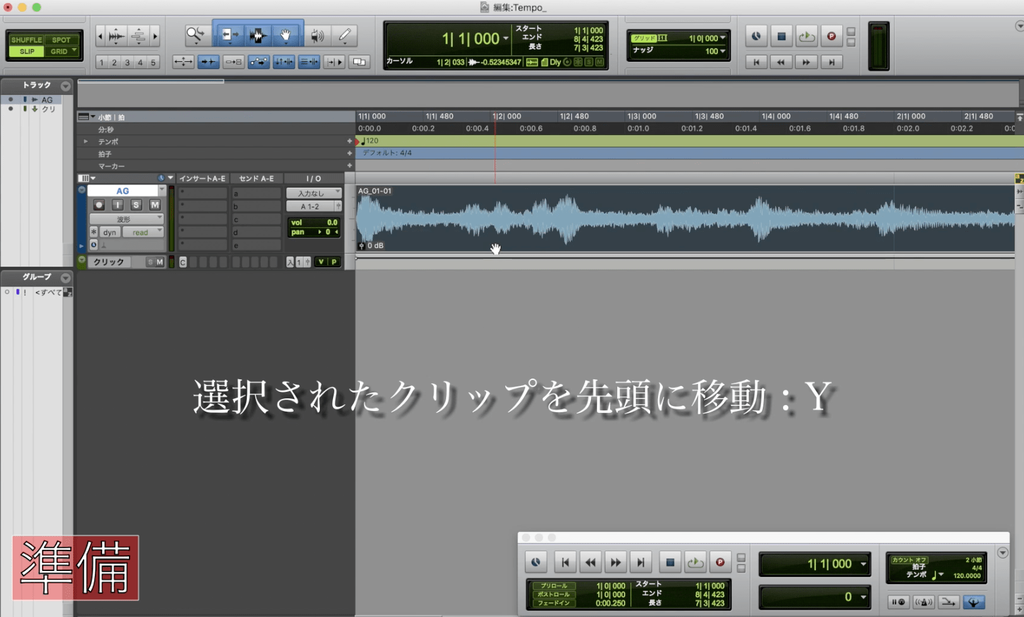The width and height of the screenshot is (1024, 617).
Task: Open AG track view selector 波形
Action: (x=127, y=219)
